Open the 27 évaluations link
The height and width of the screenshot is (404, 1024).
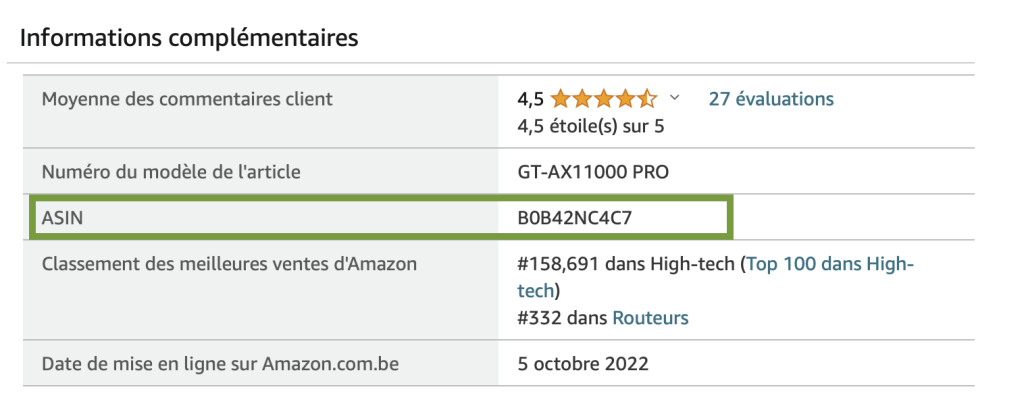point(770,98)
